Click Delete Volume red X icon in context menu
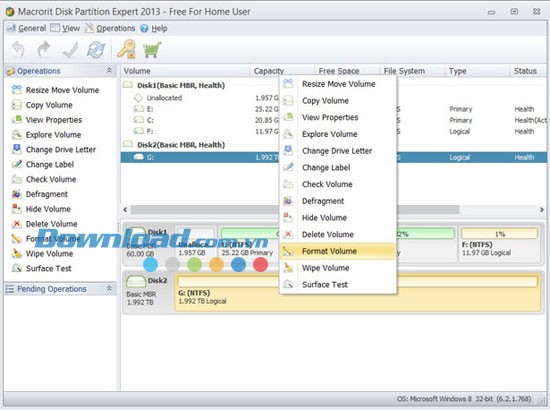The image size is (550, 410). pyautogui.click(x=288, y=234)
